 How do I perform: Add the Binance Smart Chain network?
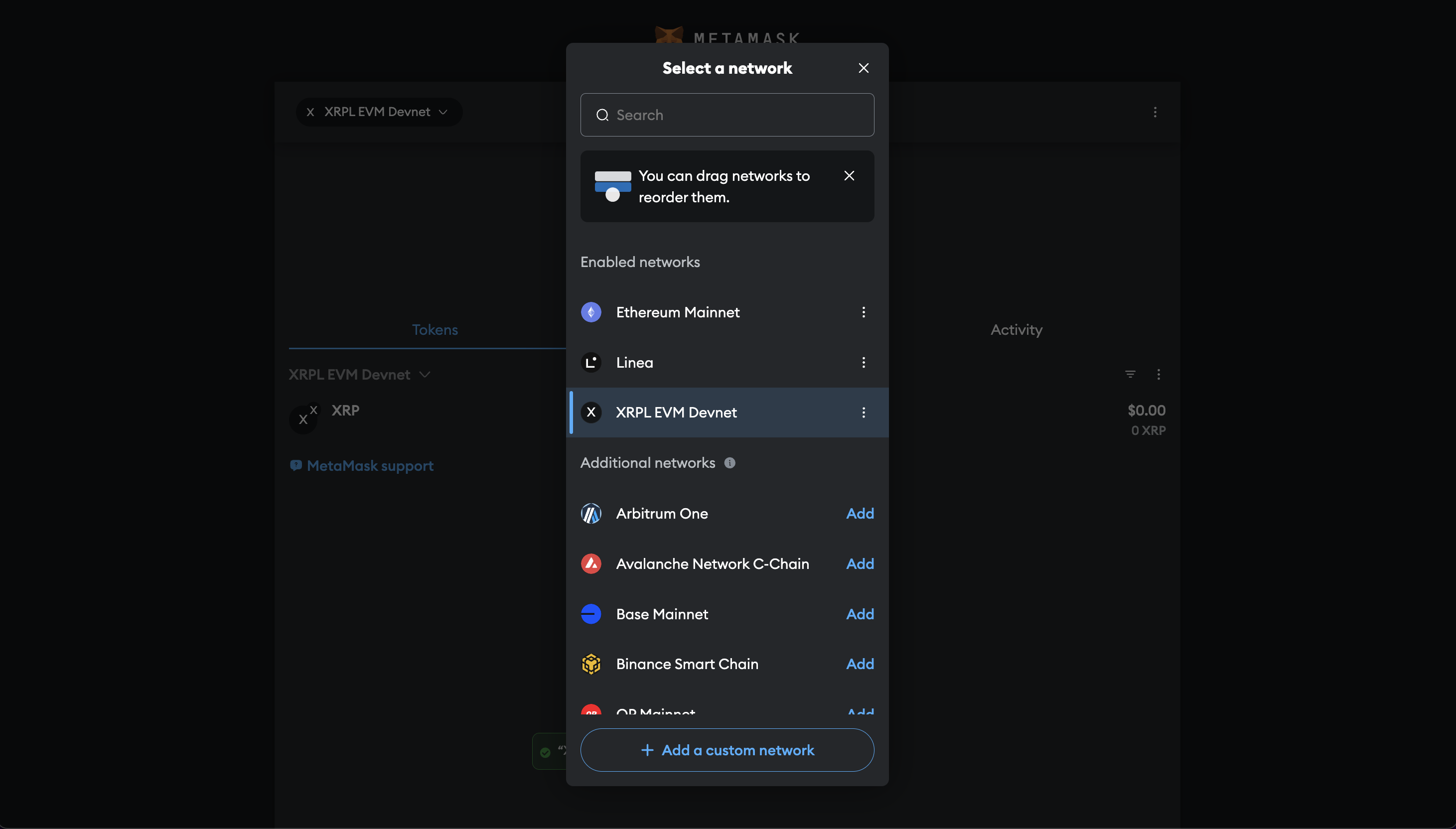[860, 664]
